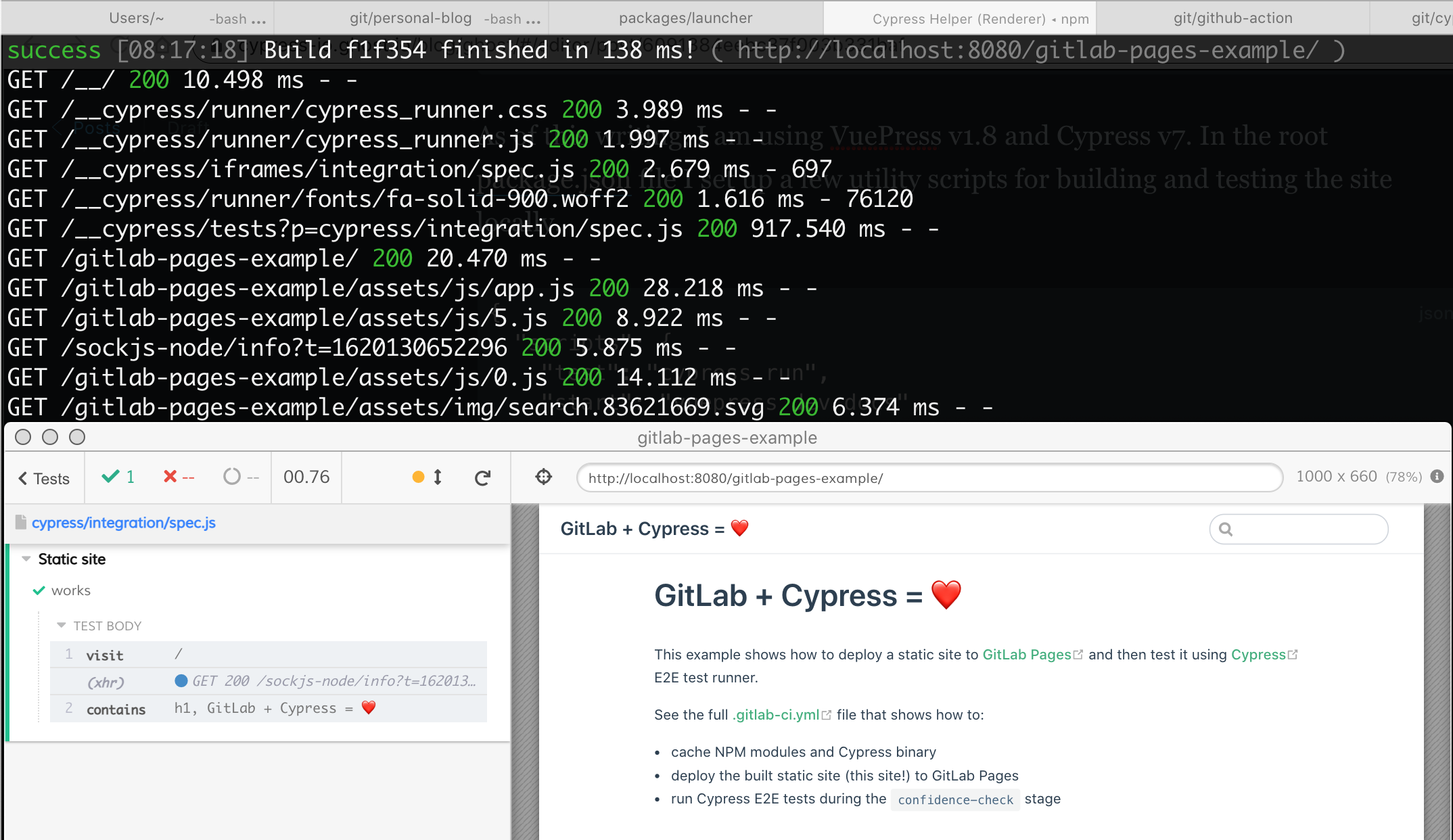Click the pending tests circle counter
Screen dimensions: 1453x840
click(x=241, y=477)
